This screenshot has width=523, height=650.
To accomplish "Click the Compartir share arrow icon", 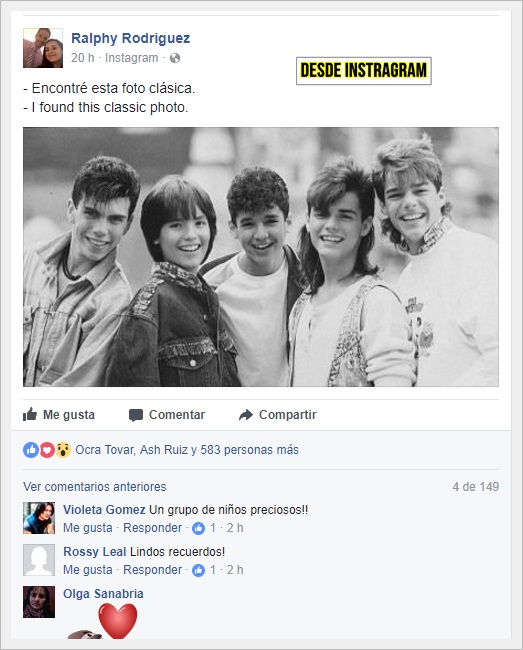I will (x=246, y=415).
